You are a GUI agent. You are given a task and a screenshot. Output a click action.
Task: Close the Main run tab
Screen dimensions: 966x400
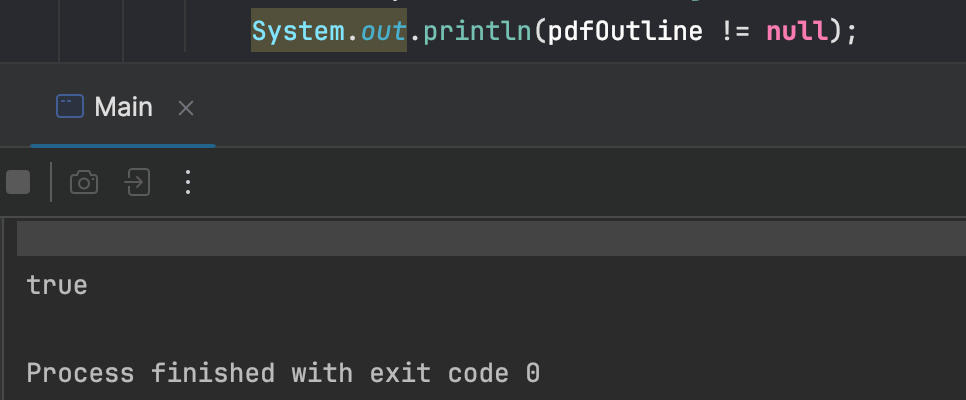coord(185,108)
